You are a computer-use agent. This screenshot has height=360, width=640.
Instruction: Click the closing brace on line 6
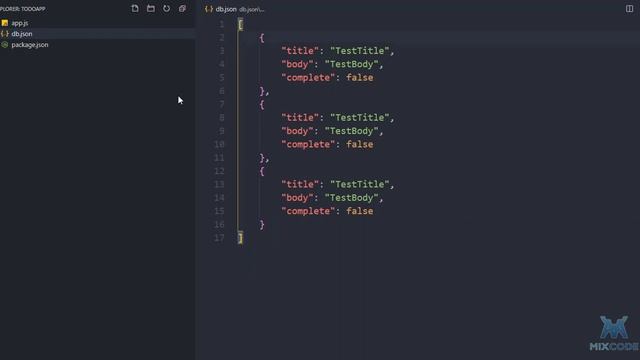pos(262,91)
